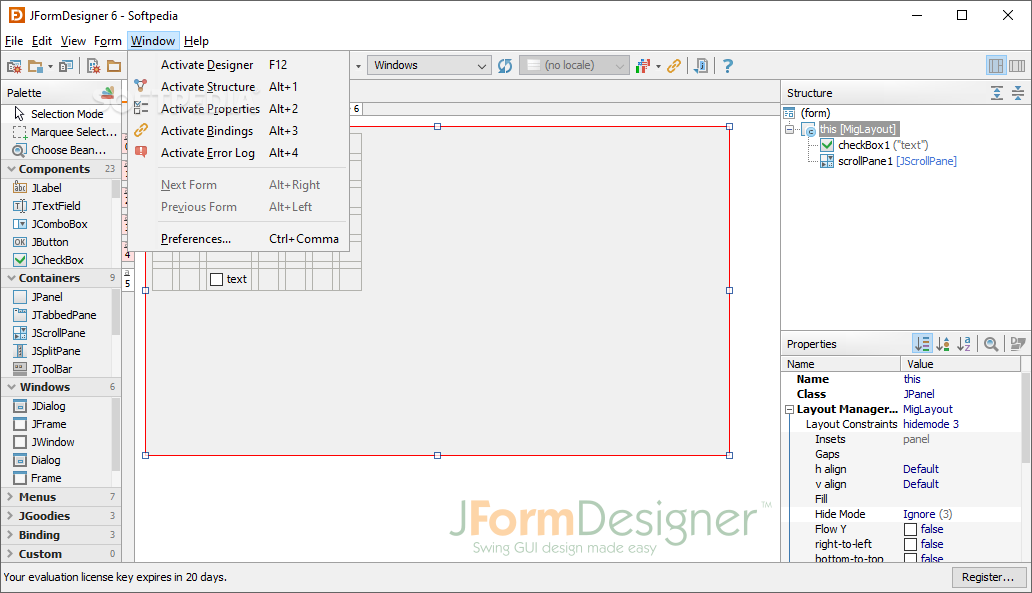Pick JComboBox from the palette
Screen dimensions: 1032x593
coord(57,224)
